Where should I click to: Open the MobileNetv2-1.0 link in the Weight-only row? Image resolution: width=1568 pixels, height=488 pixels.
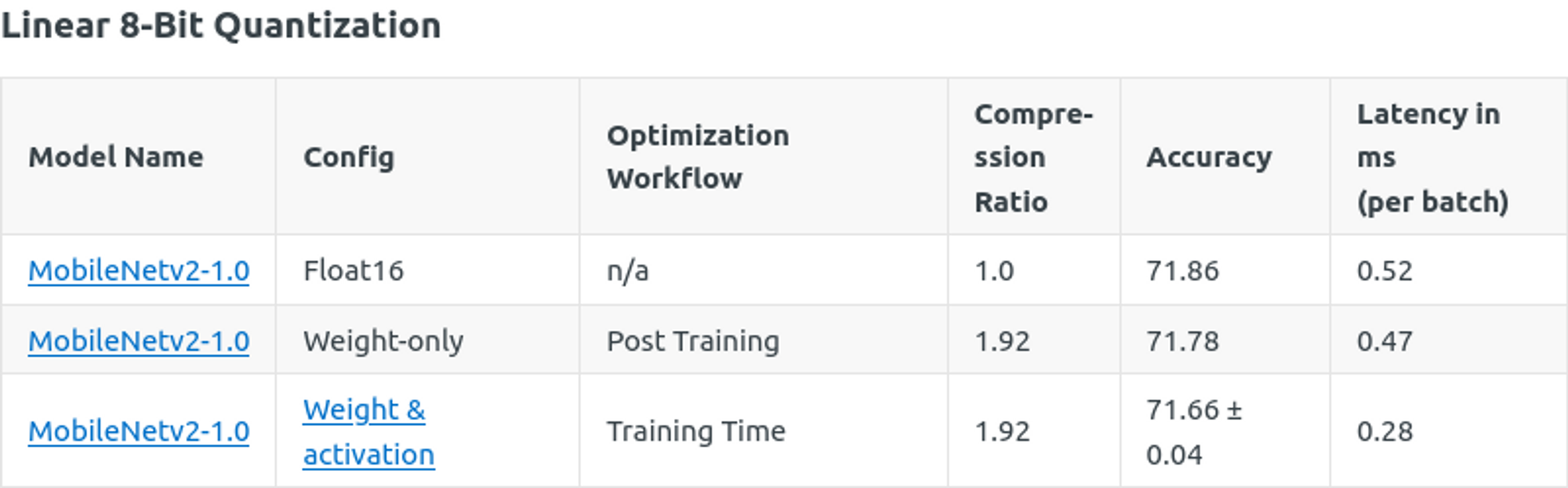pos(139,342)
